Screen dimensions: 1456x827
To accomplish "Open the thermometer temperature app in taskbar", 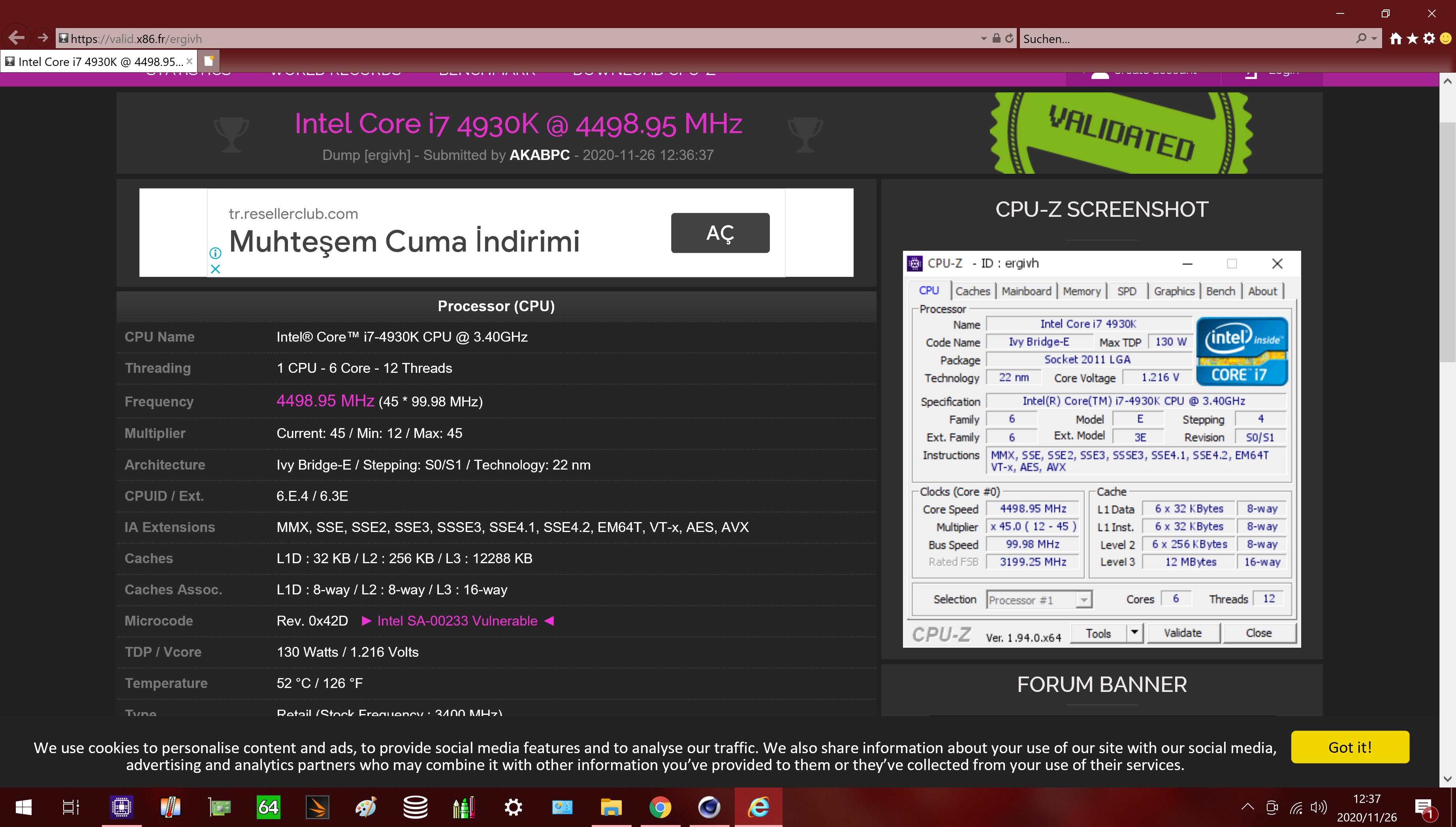I will 170,807.
